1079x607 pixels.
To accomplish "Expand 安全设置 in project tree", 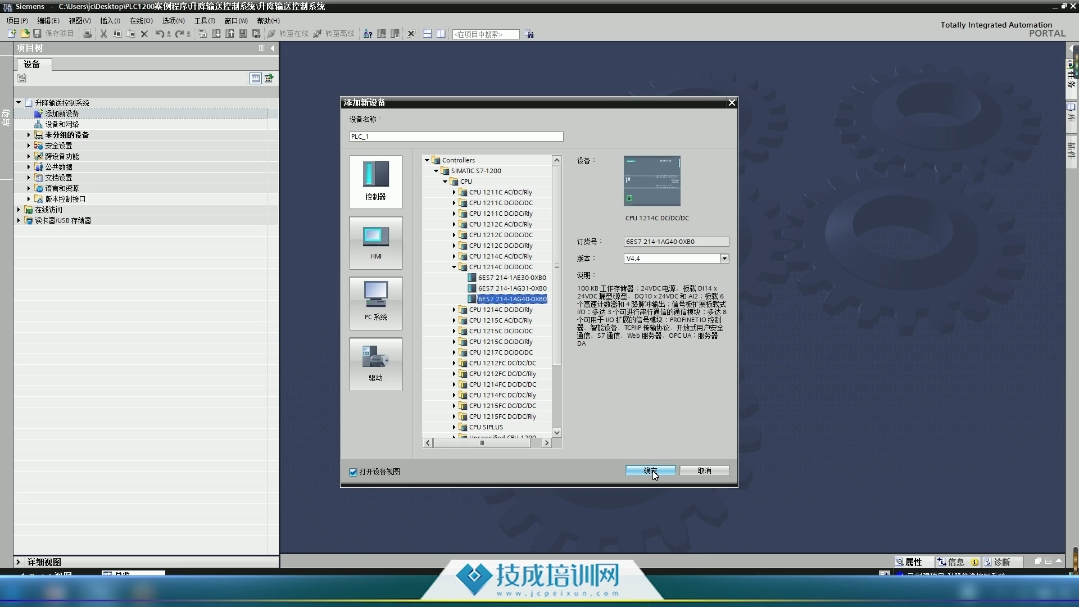I will click(x=29, y=146).
